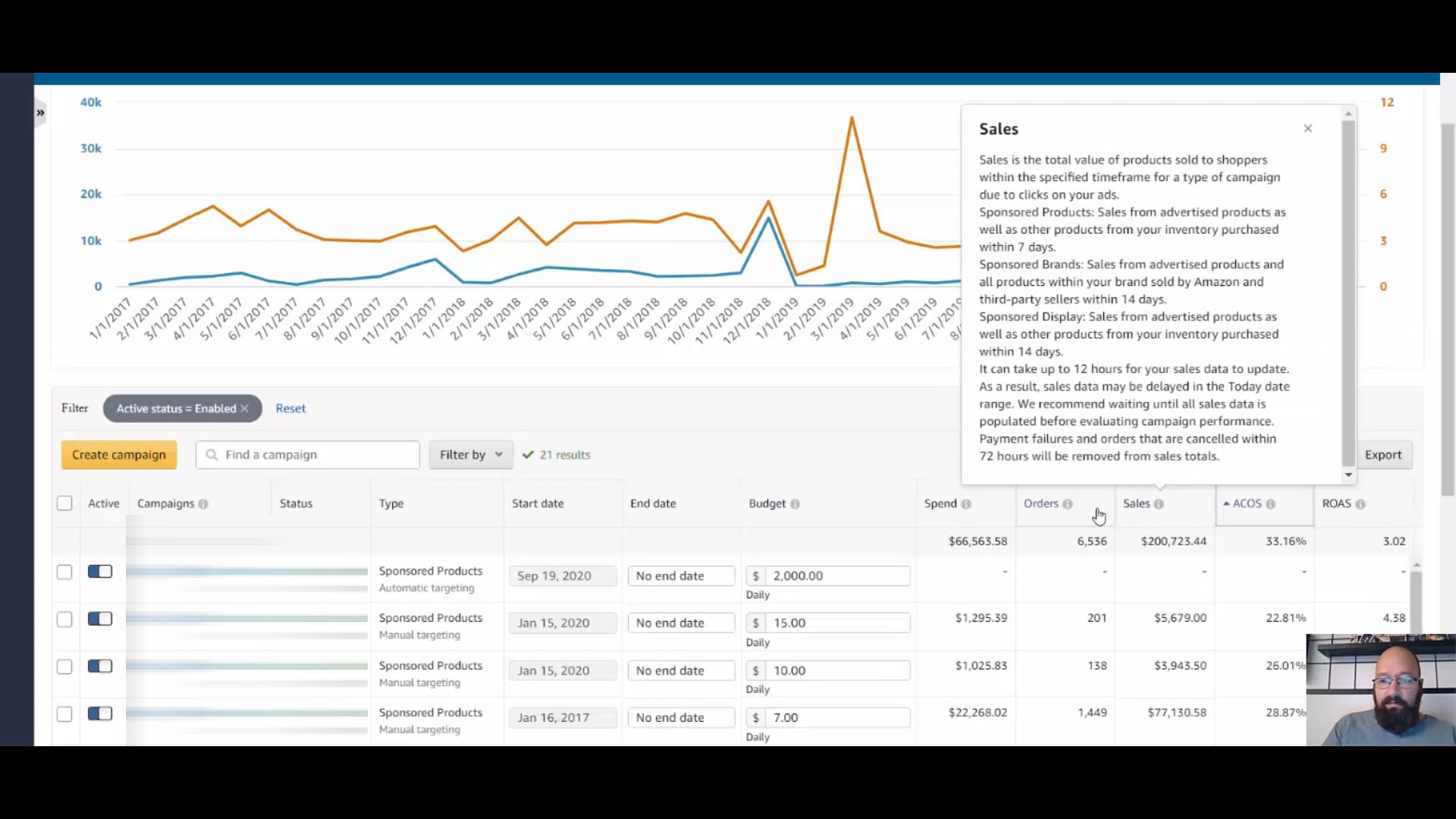Select checkbox for the $15.00 budget campaign
Image resolution: width=1456 pixels, height=819 pixels.
[64, 620]
